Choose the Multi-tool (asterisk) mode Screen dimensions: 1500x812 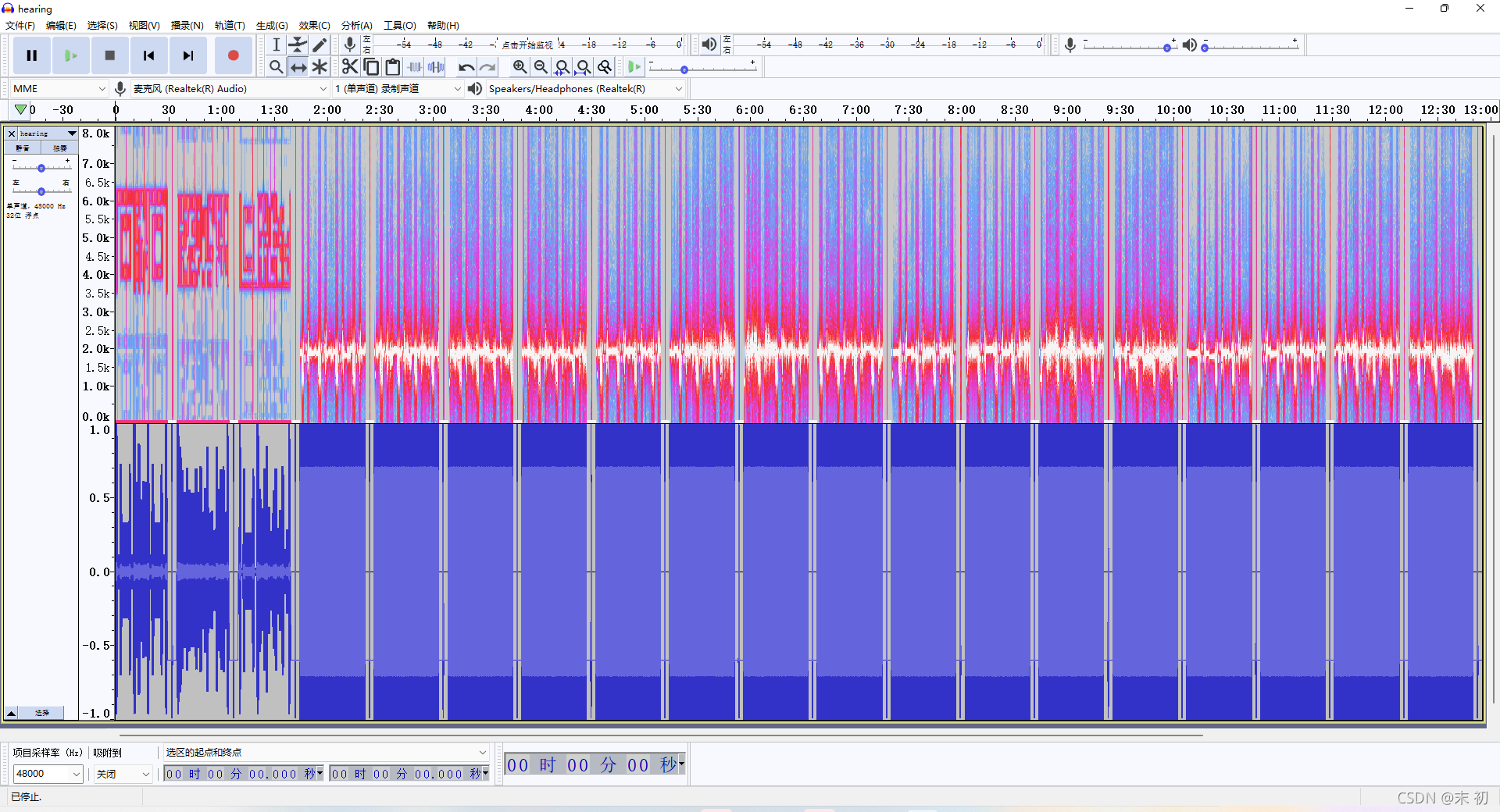[320, 67]
